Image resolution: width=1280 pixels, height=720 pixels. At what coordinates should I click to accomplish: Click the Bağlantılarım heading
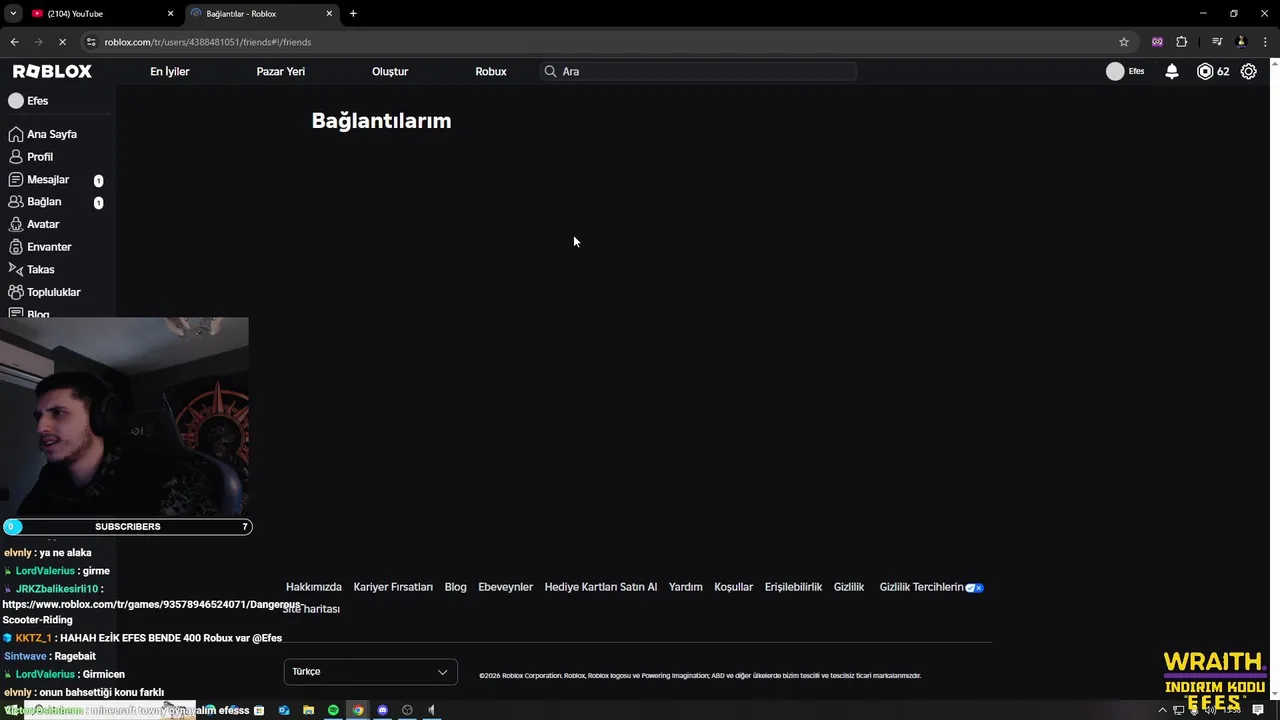[x=381, y=121]
